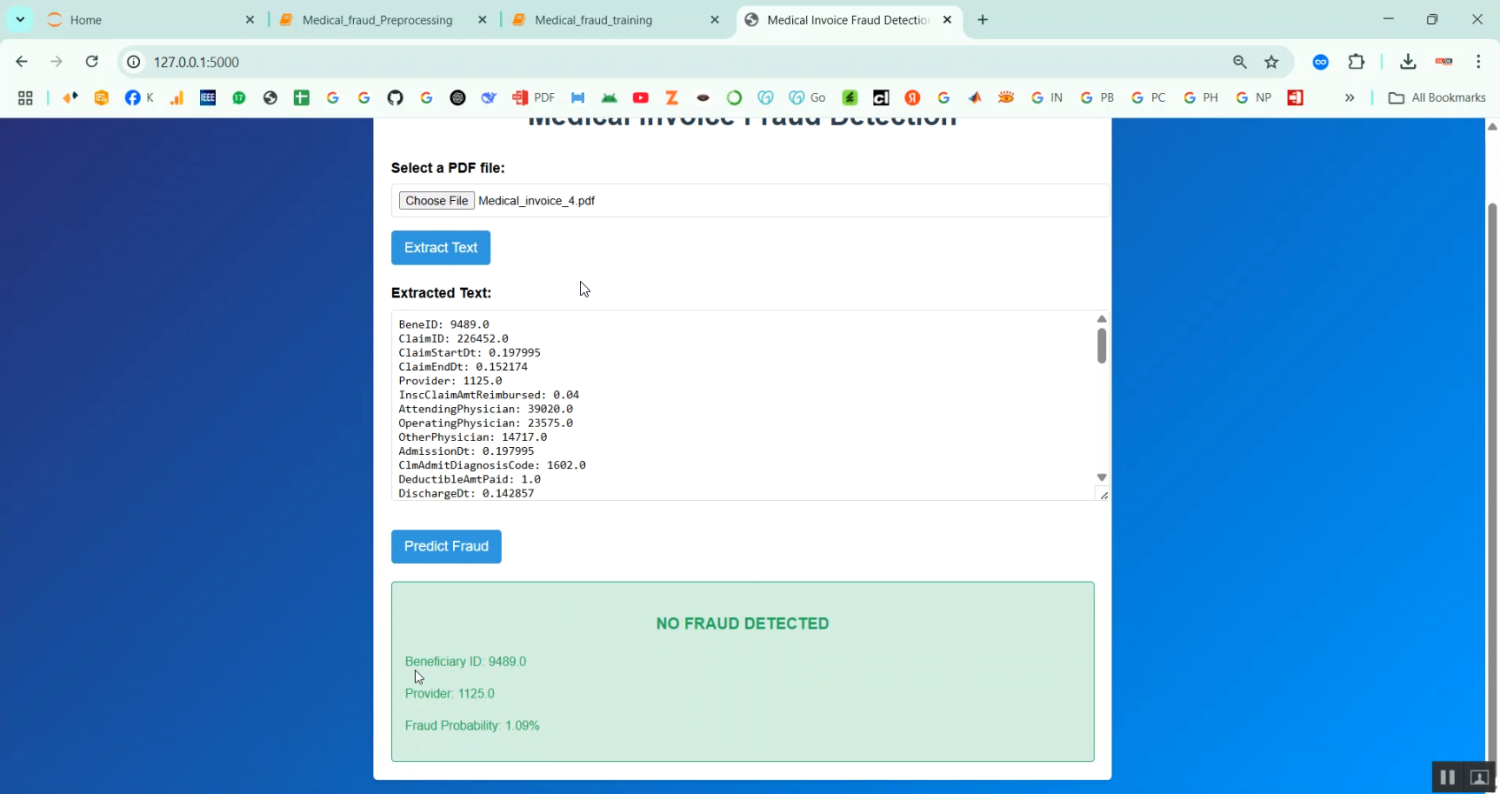Open the green cross bookmark
Screen dimensions: 1500x794
(301, 98)
